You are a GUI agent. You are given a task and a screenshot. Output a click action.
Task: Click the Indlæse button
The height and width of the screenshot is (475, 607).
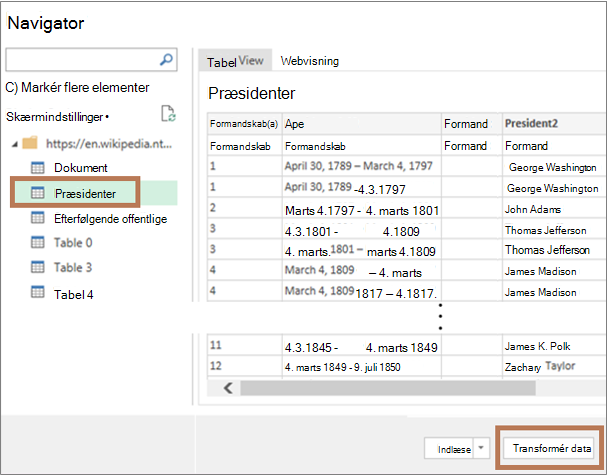pos(449,448)
